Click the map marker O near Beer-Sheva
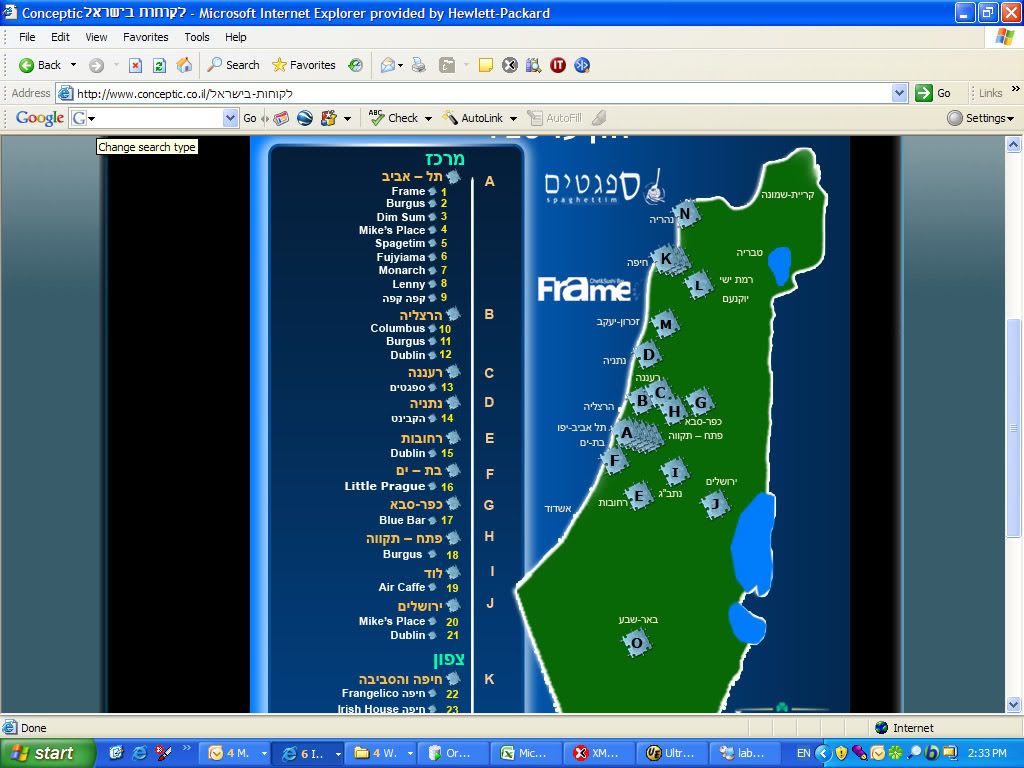Image resolution: width=1024 pixels, height=768 pixels. (636, 643)
